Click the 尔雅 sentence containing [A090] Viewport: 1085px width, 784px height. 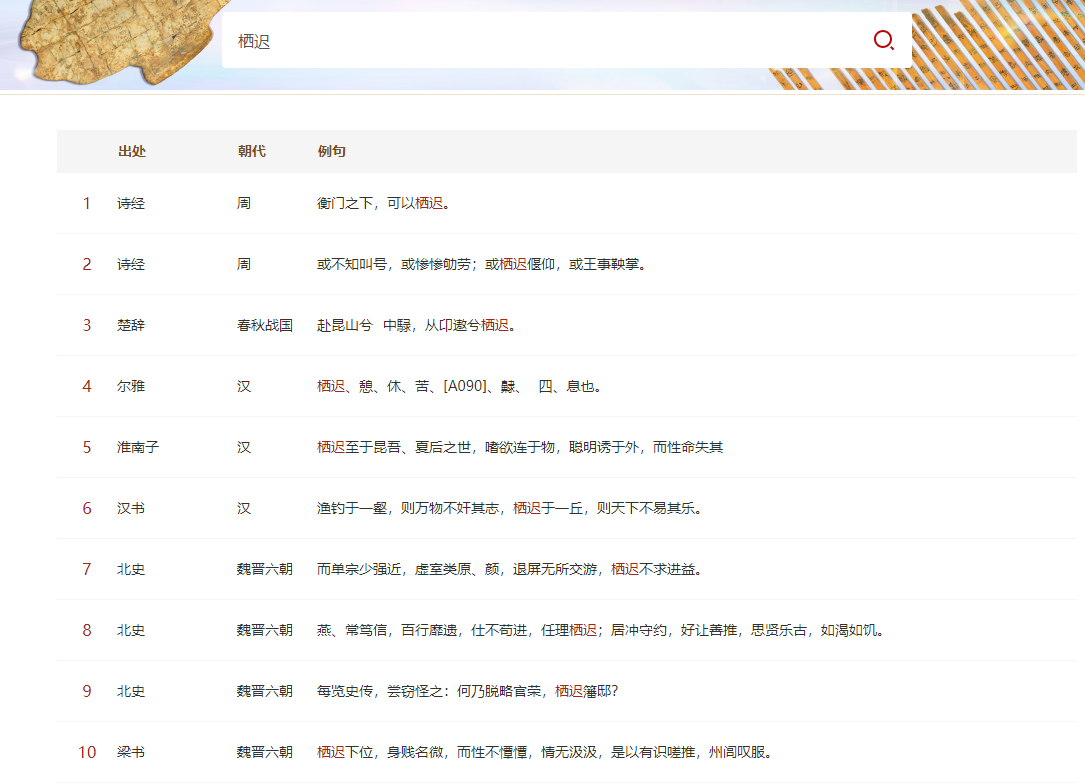[x=459, y=386]
